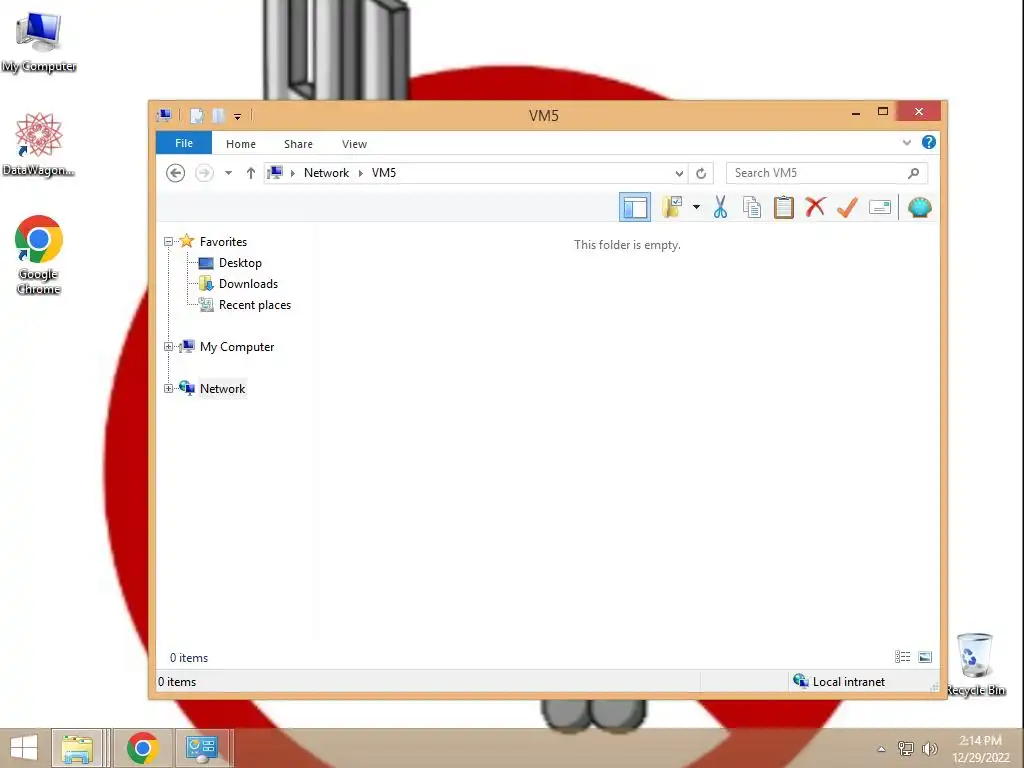Select Downloads under Favorites
1024x768 pixels.
[248, 283]
